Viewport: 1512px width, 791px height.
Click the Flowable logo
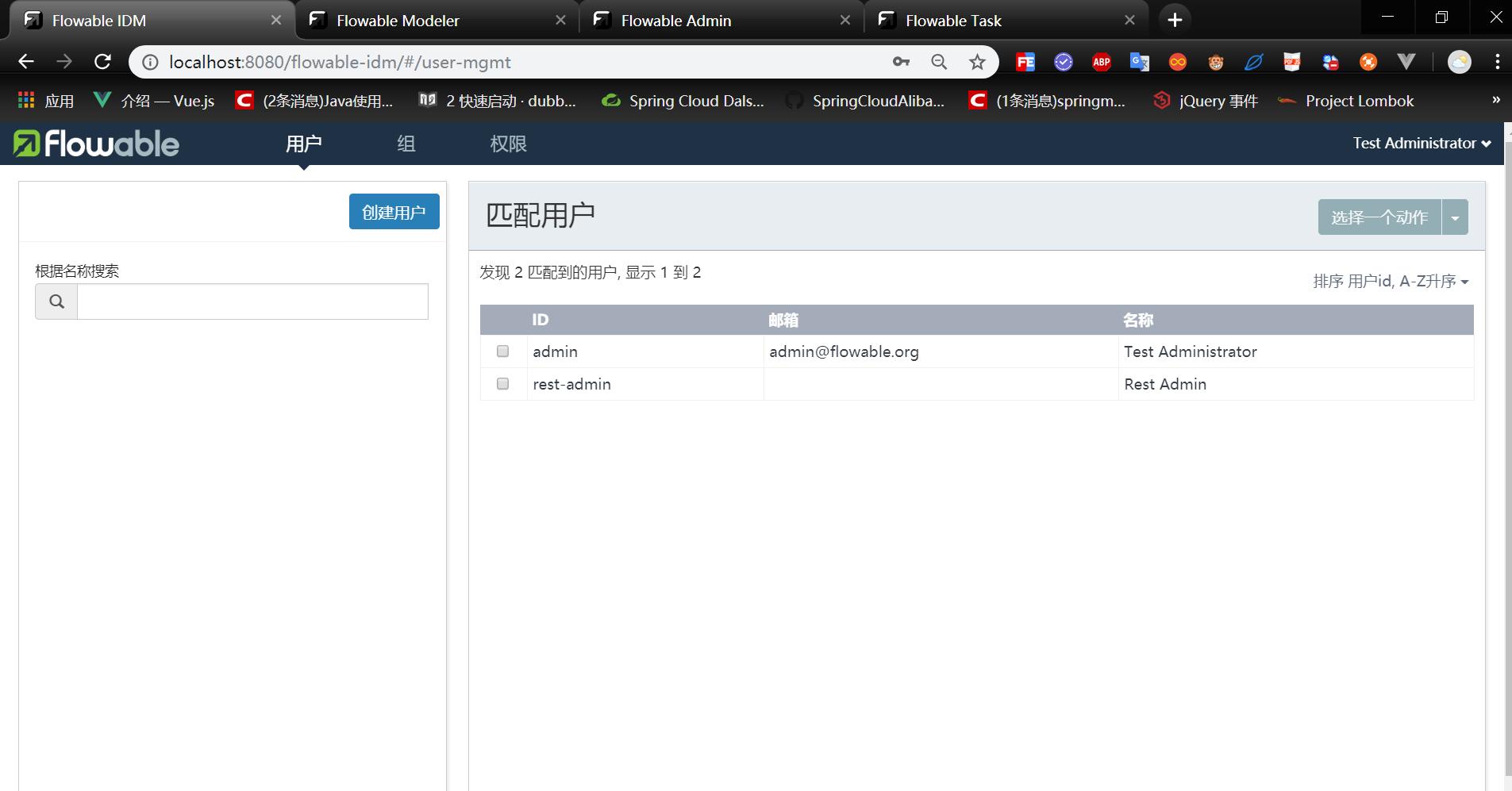[96, 144]
